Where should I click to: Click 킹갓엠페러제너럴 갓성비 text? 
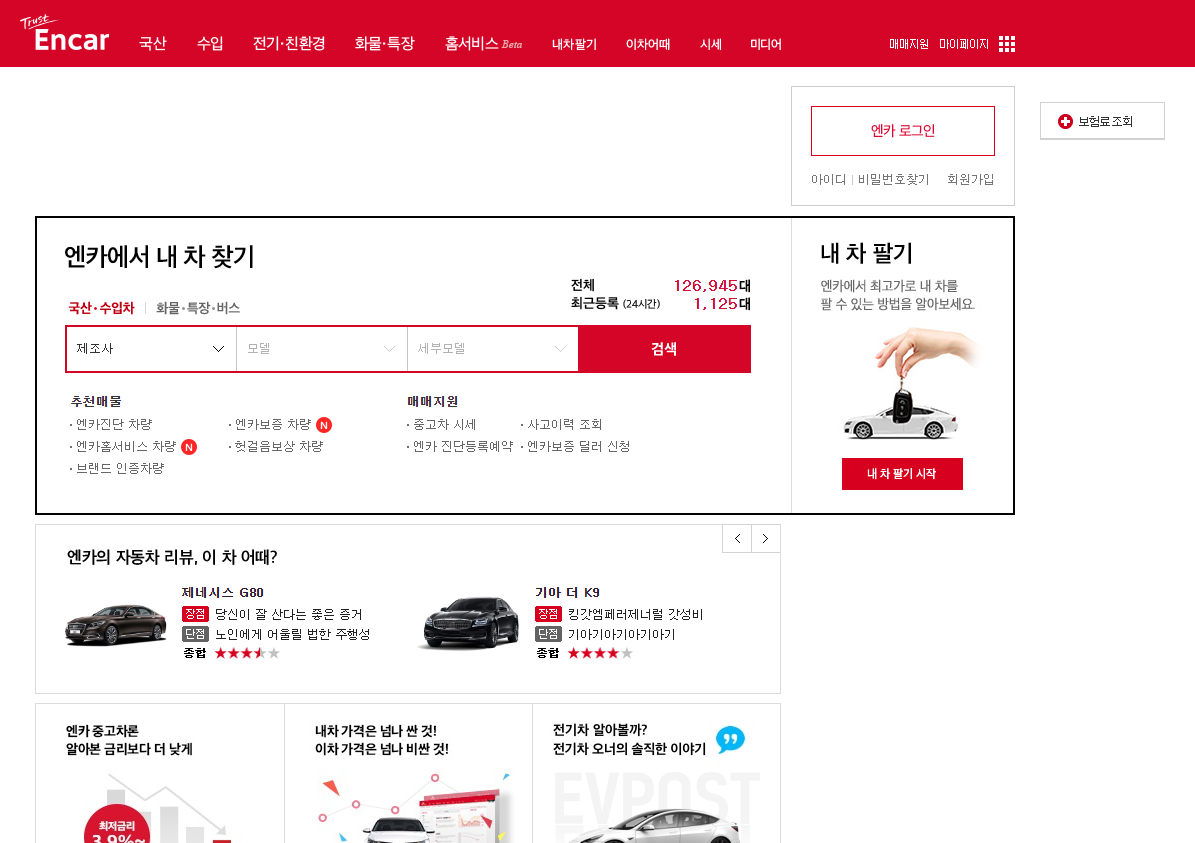click(635, 614)
